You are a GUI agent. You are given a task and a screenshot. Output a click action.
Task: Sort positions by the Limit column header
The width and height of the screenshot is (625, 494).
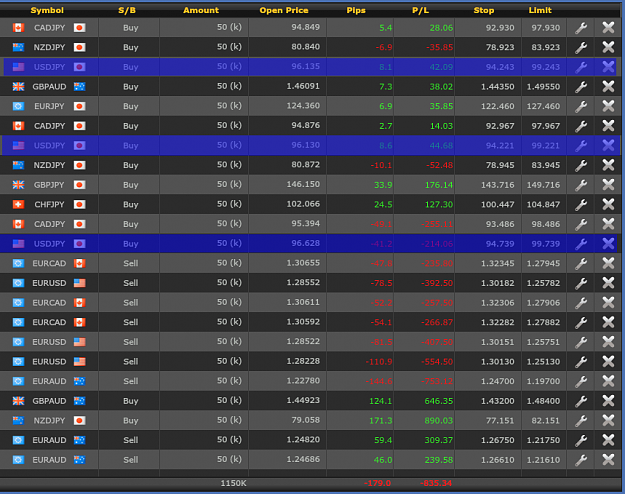point(540,10)
